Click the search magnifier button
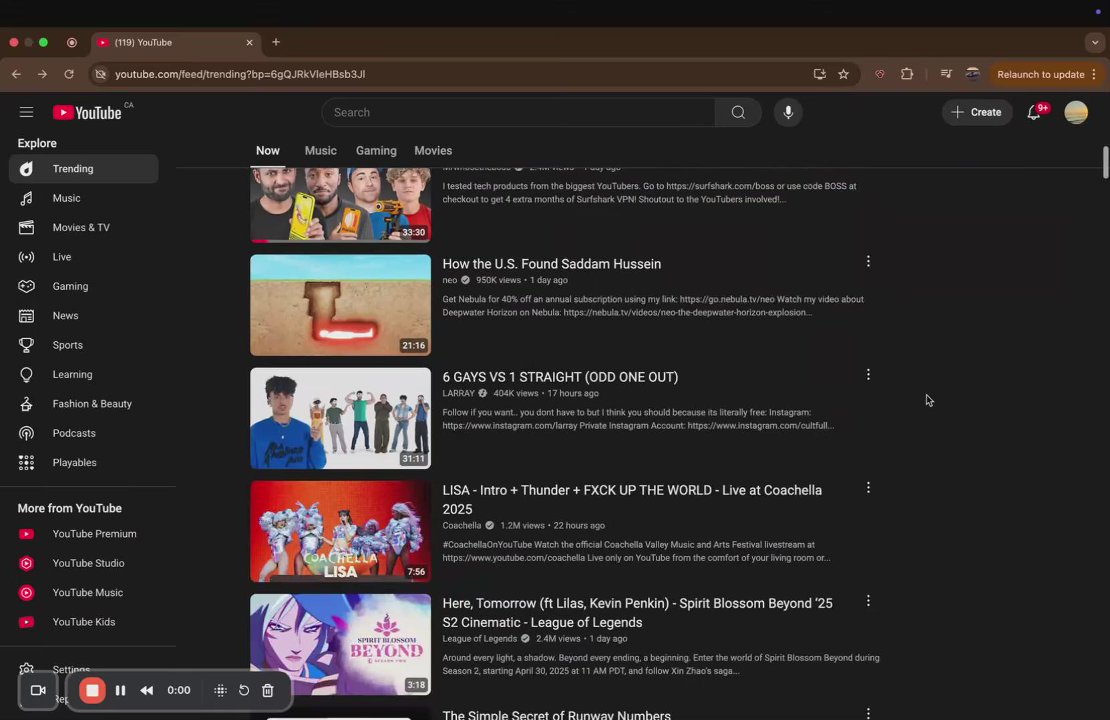This screenshot has height=720, width=1110. pyautogui.click(x=738, y=113)
